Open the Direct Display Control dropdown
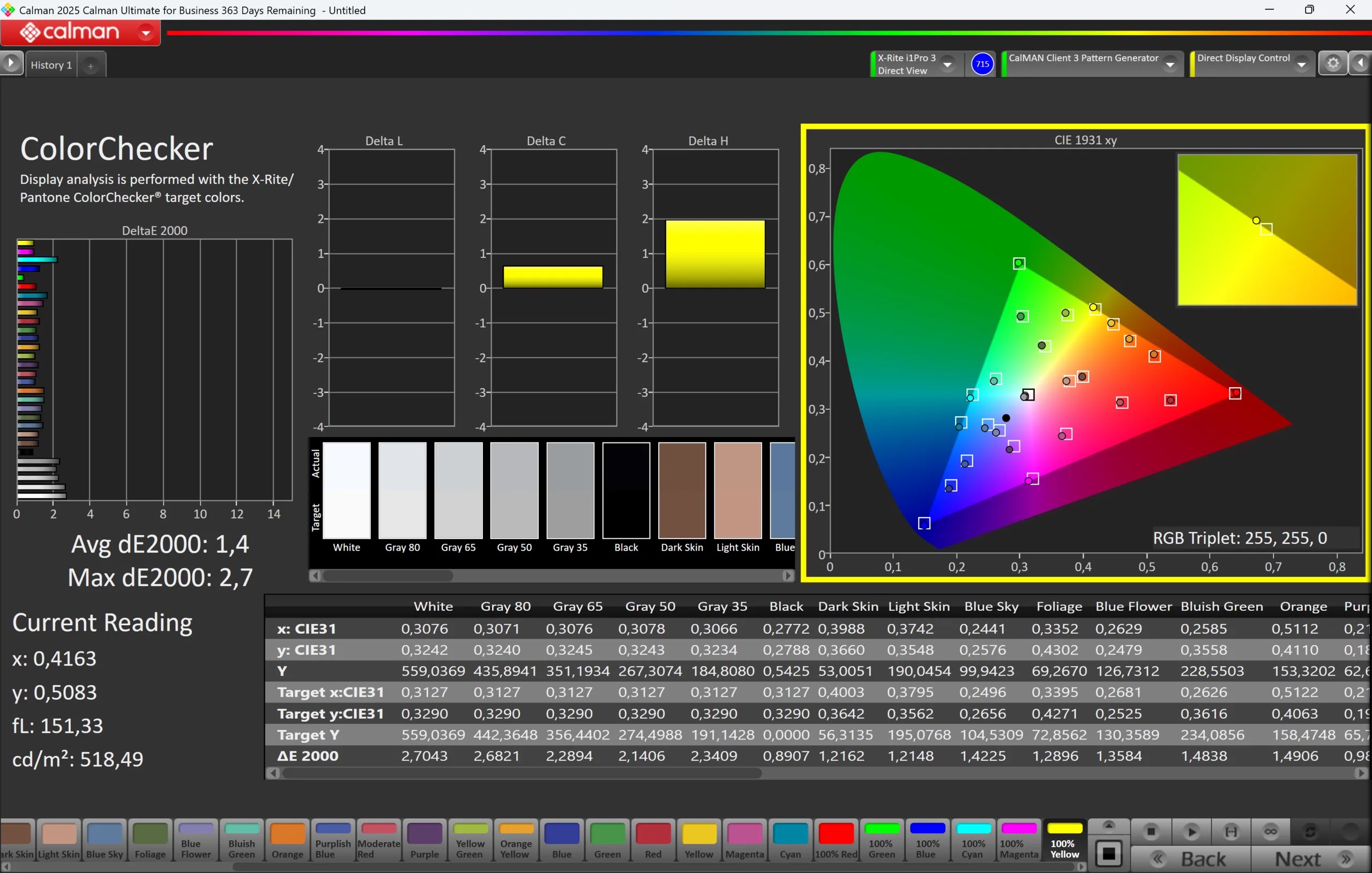The image size is (1372, 873). coord(1301,64)
